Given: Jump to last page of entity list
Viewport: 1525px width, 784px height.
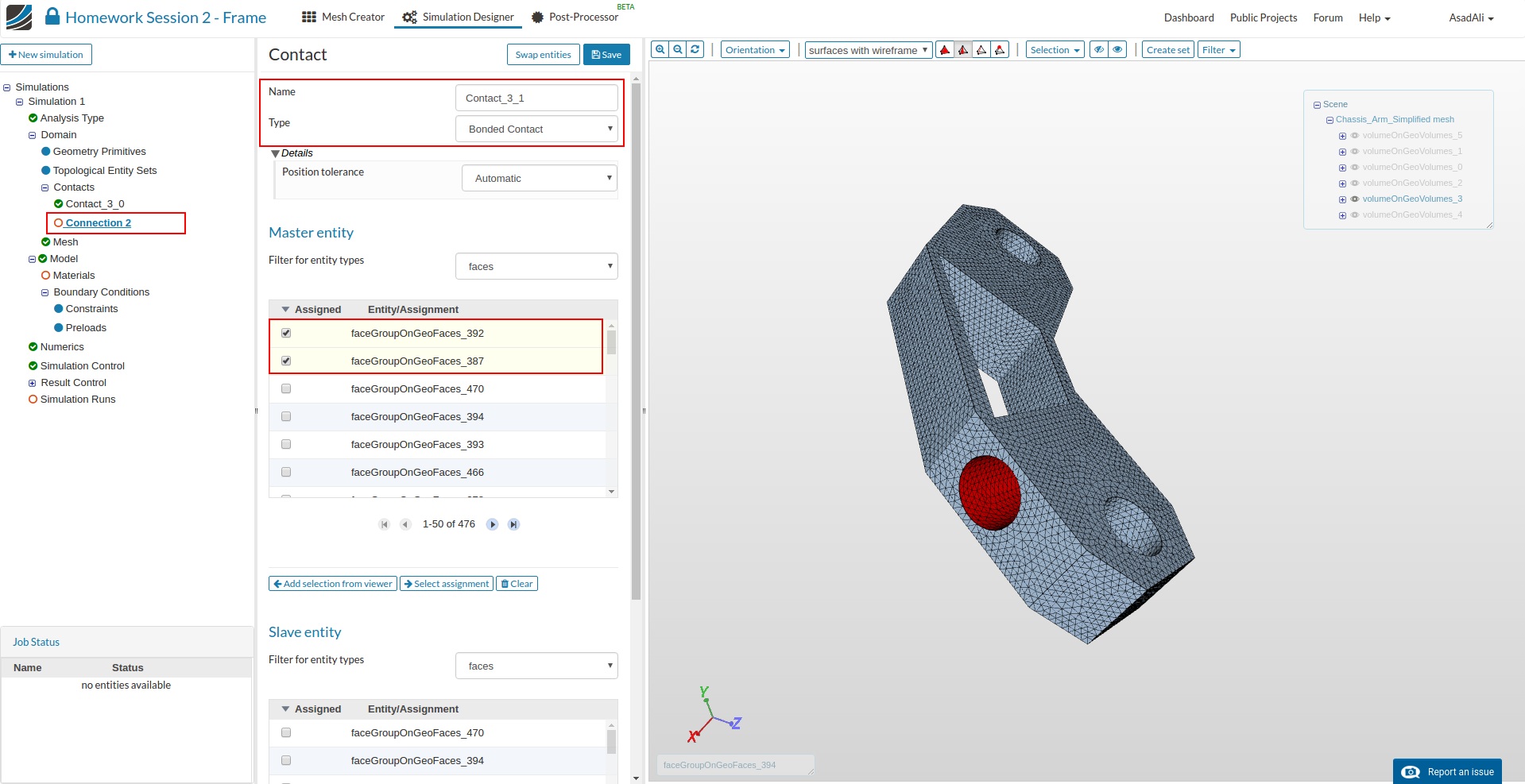Looking at the screenshot, I should [x=514, y=524].
